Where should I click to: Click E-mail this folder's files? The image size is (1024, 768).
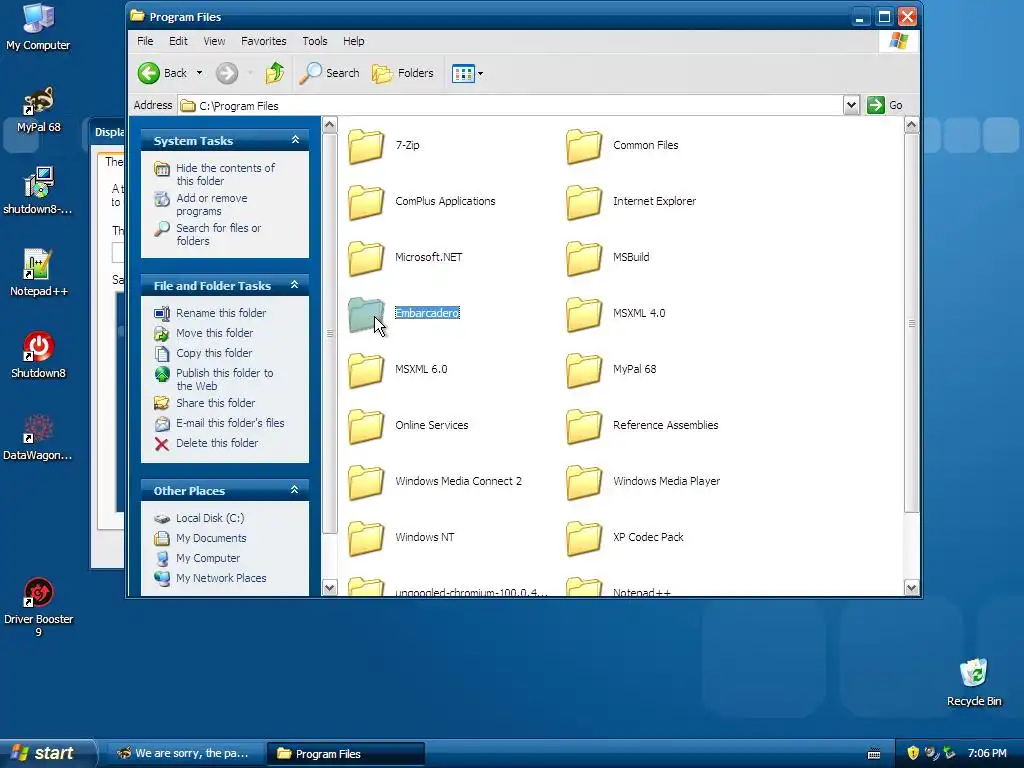[230, 423]
